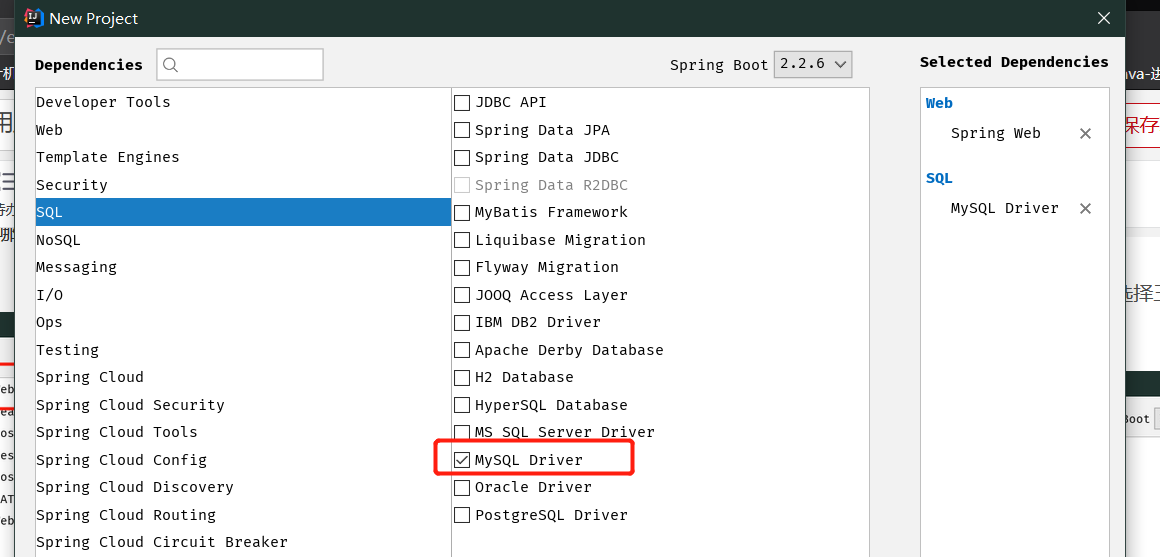Viewport: 1160px width, 557px height.
Task: Choose Spring Cloud Security category
Action: coord(243,405)
